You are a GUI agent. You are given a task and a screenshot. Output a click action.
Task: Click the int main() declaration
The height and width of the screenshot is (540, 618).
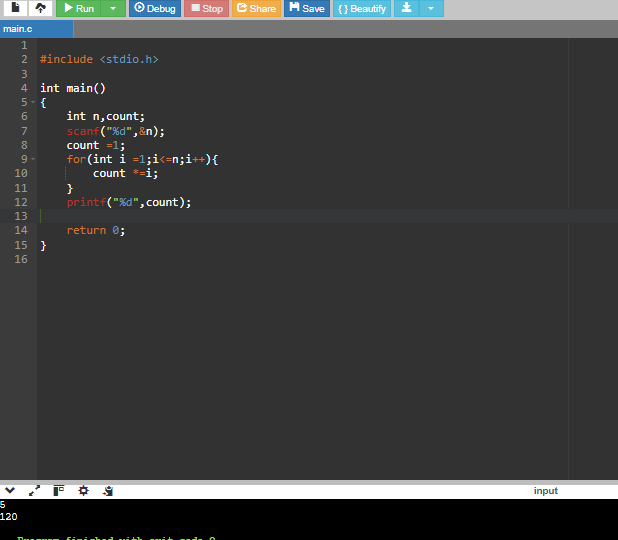[x=73, y=88]
